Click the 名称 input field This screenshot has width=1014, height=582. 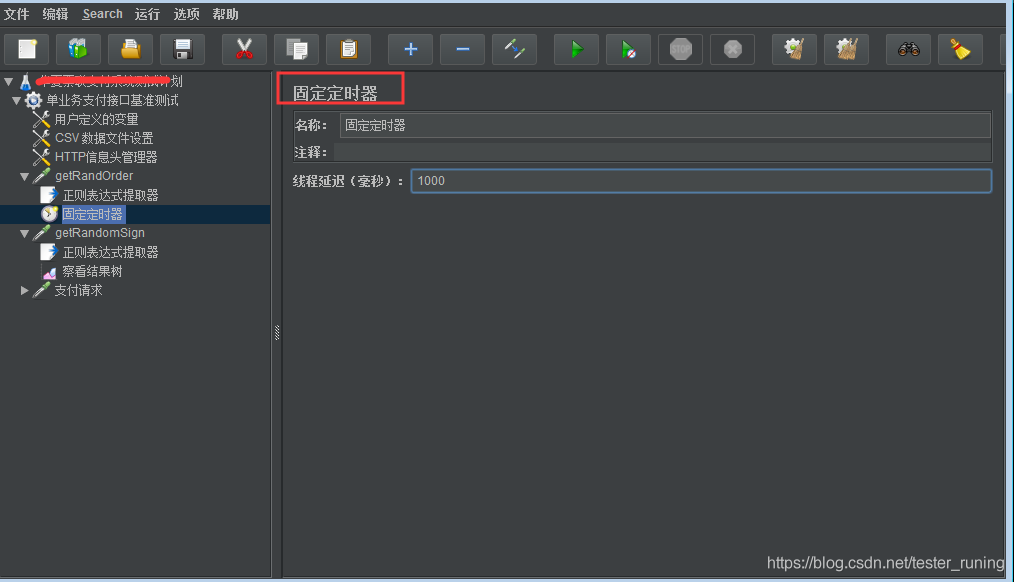(x=665, y=125)
